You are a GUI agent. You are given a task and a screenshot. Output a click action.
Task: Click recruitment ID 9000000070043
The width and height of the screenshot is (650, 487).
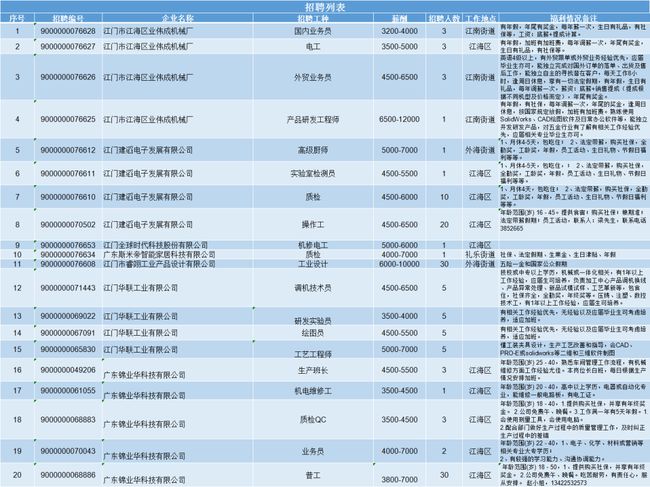(68, 451)
